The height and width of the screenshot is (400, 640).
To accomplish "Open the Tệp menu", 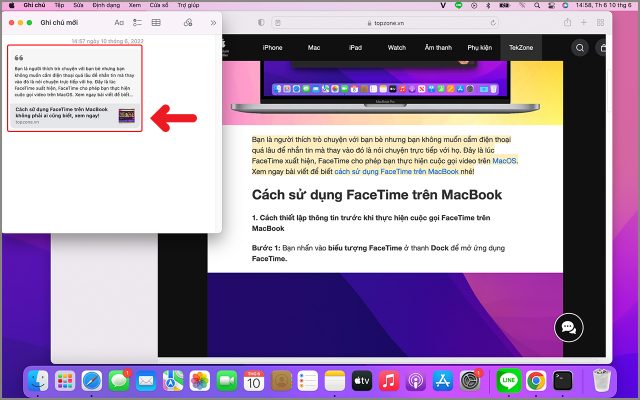I will click(60, 5).
